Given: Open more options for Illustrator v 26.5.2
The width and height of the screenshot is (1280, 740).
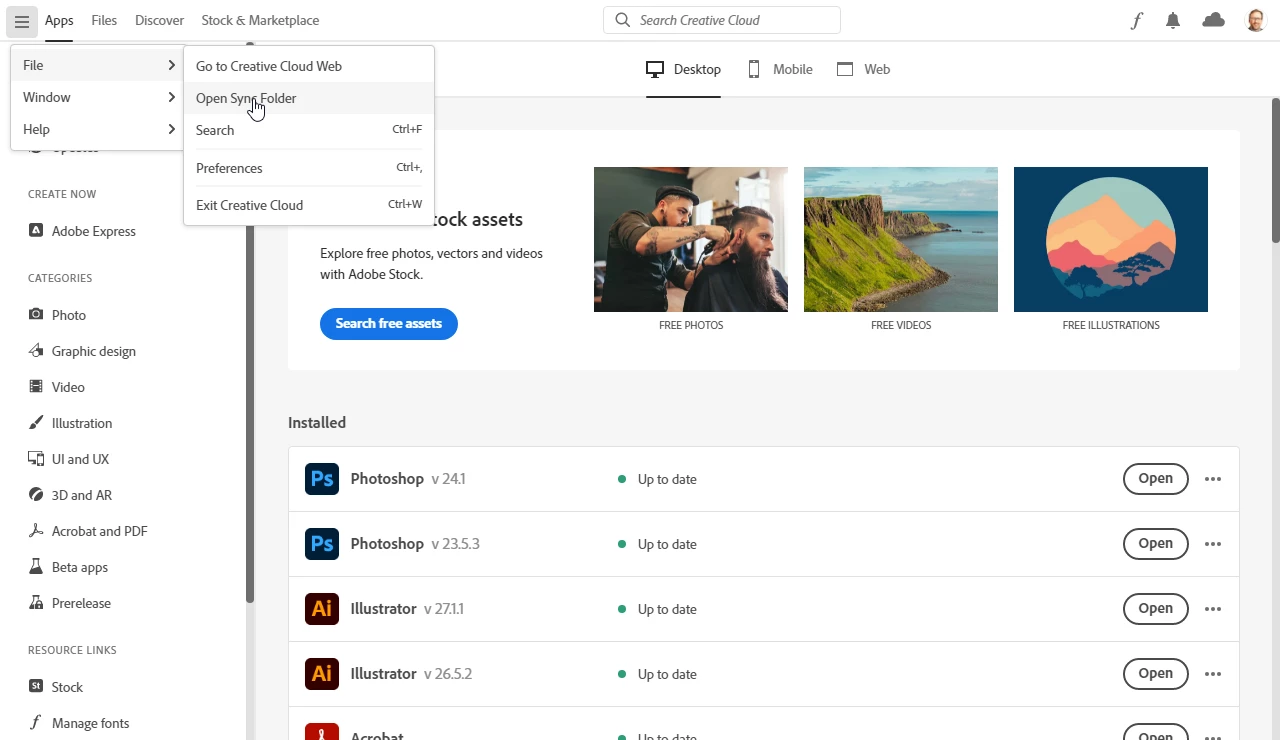Looking at the screenshot, I should tap(1213, 674).
